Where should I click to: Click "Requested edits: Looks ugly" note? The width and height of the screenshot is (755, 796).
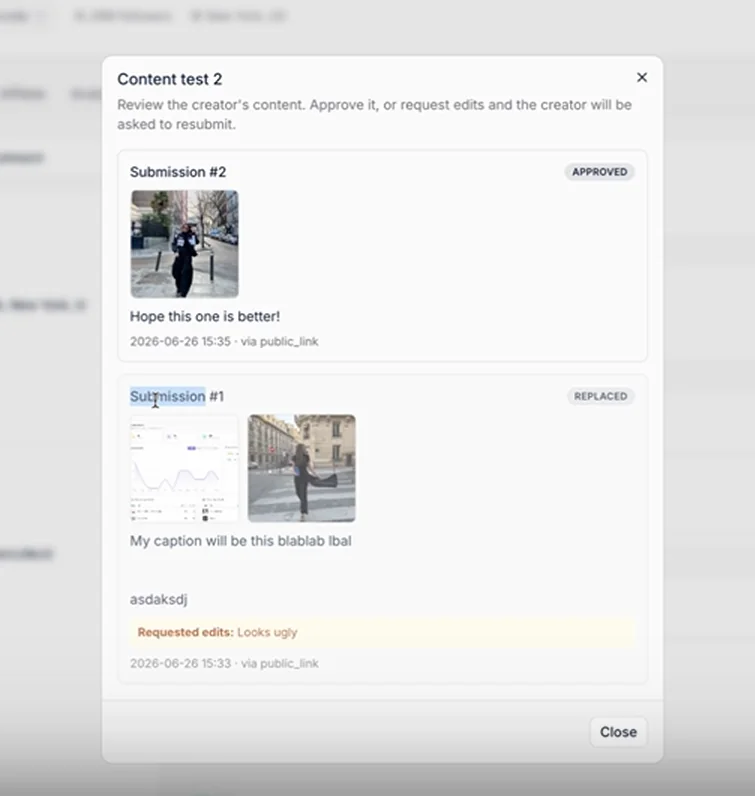[x=382, y=632]
